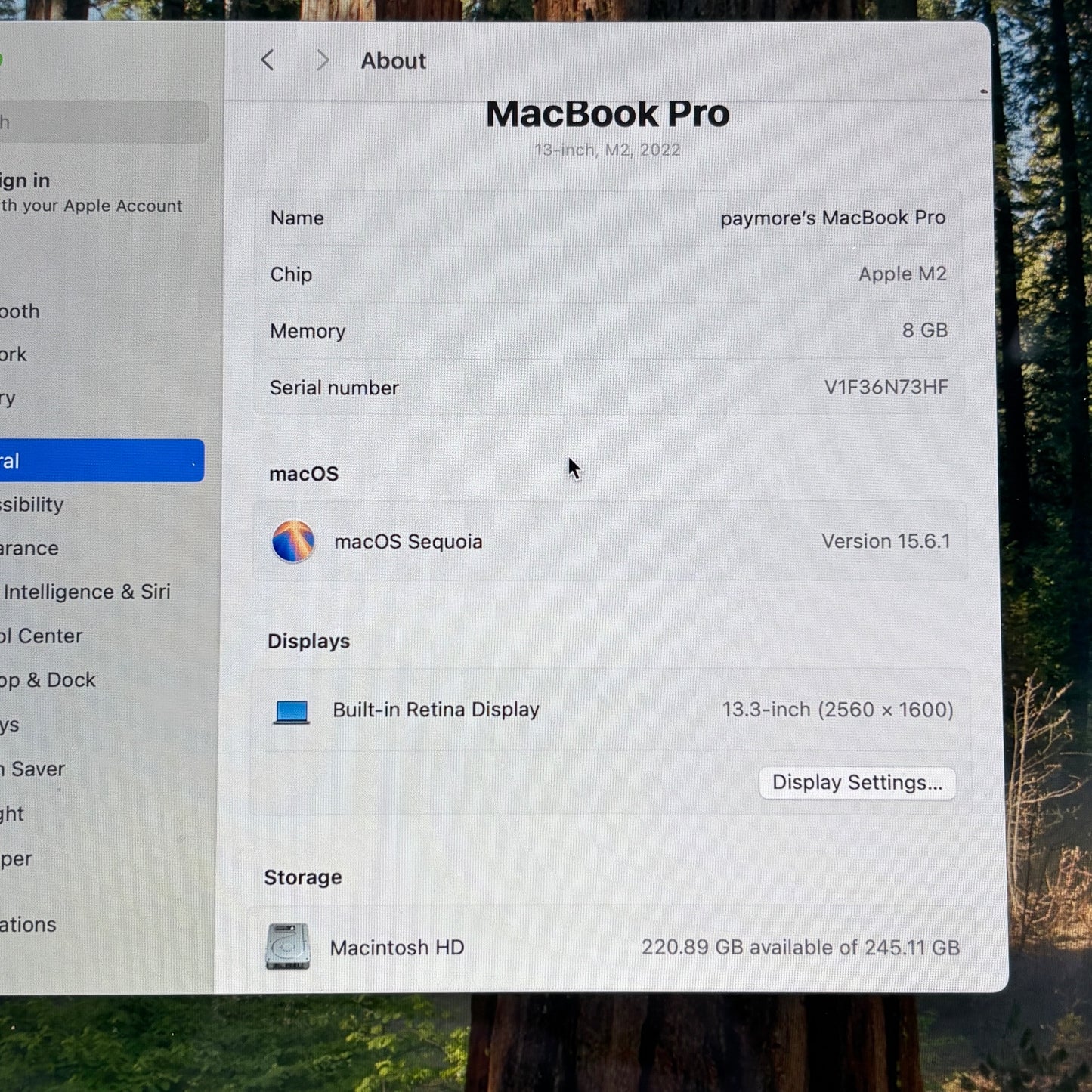Click the Macintosh HD storage available text
The image size is (1092, 1092).
tap(800, 948)
